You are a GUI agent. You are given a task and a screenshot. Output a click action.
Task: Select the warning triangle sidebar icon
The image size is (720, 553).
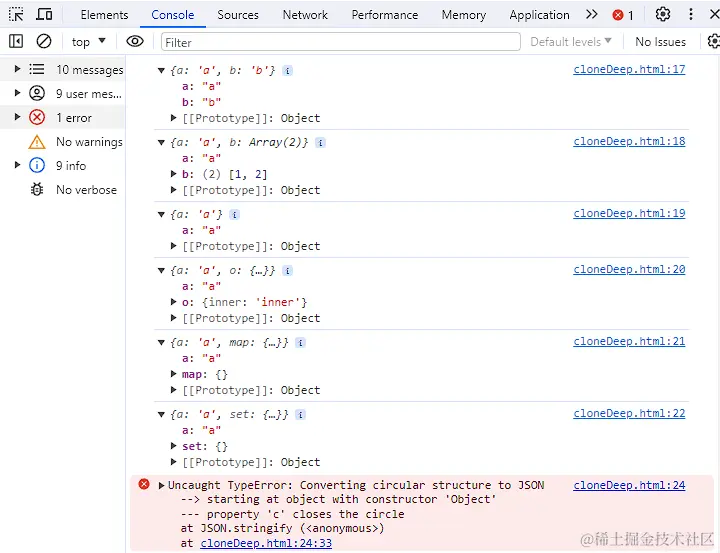pyautogui.click(x=37, y=141)
